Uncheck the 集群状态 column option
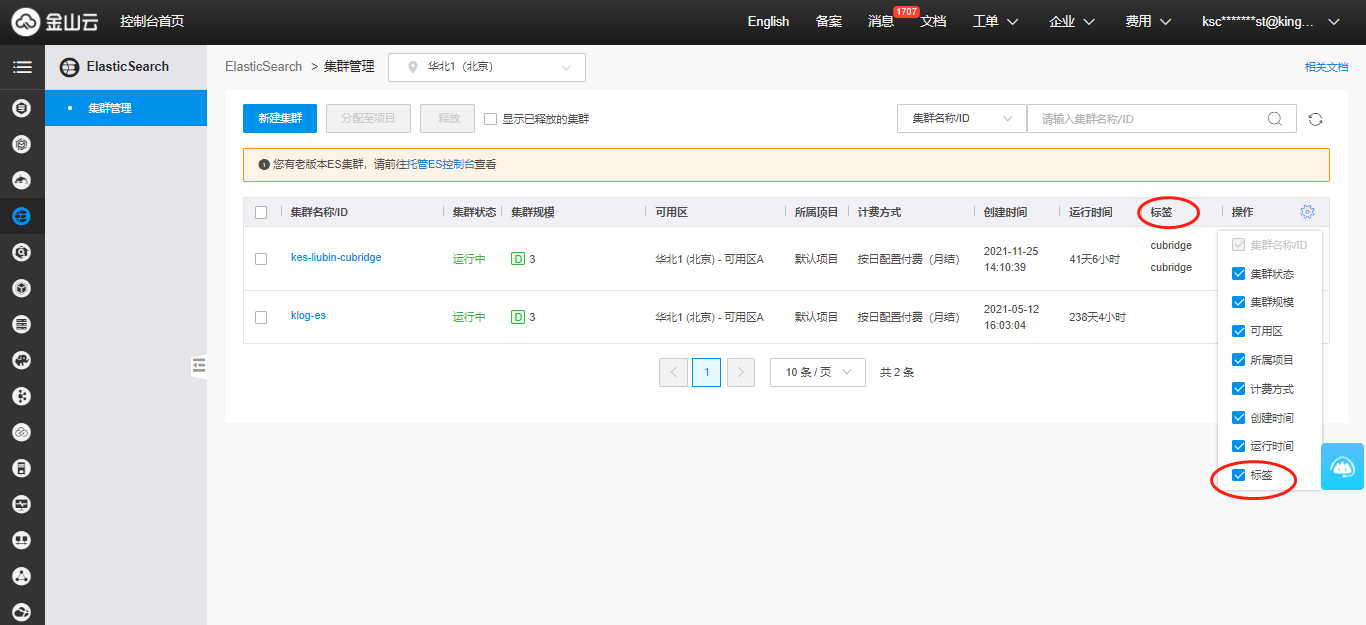 [x=1239, y=274]
